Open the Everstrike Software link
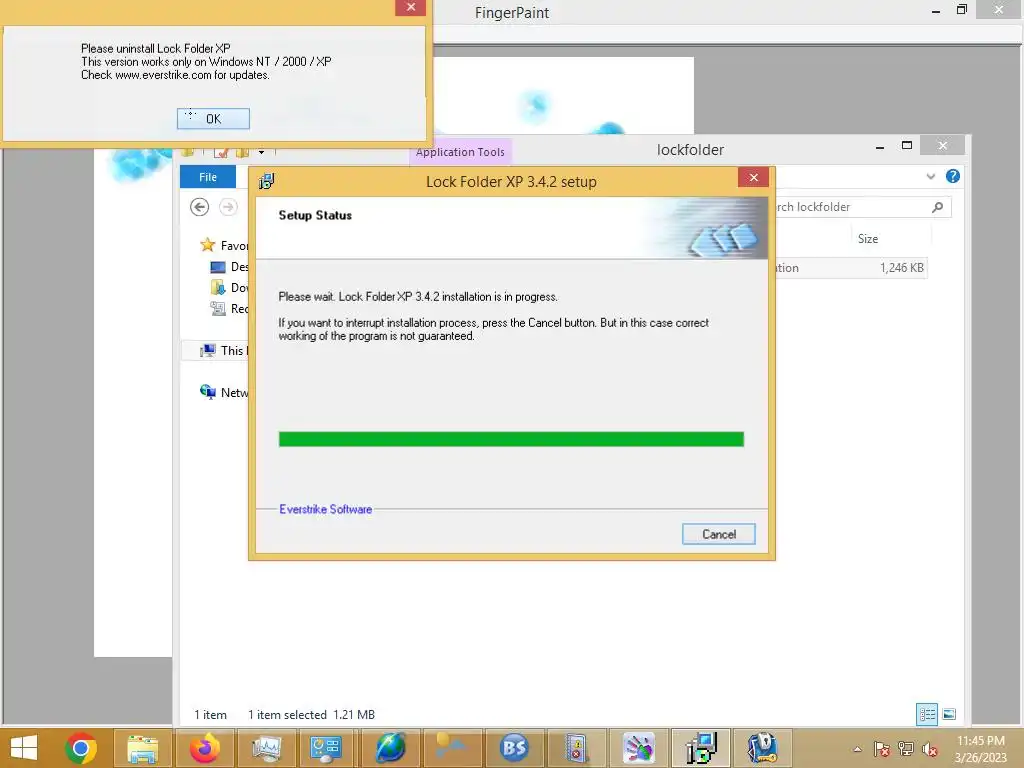This screenshot has height=768, width=1024. pyautogui.click(x=325, y=509)
